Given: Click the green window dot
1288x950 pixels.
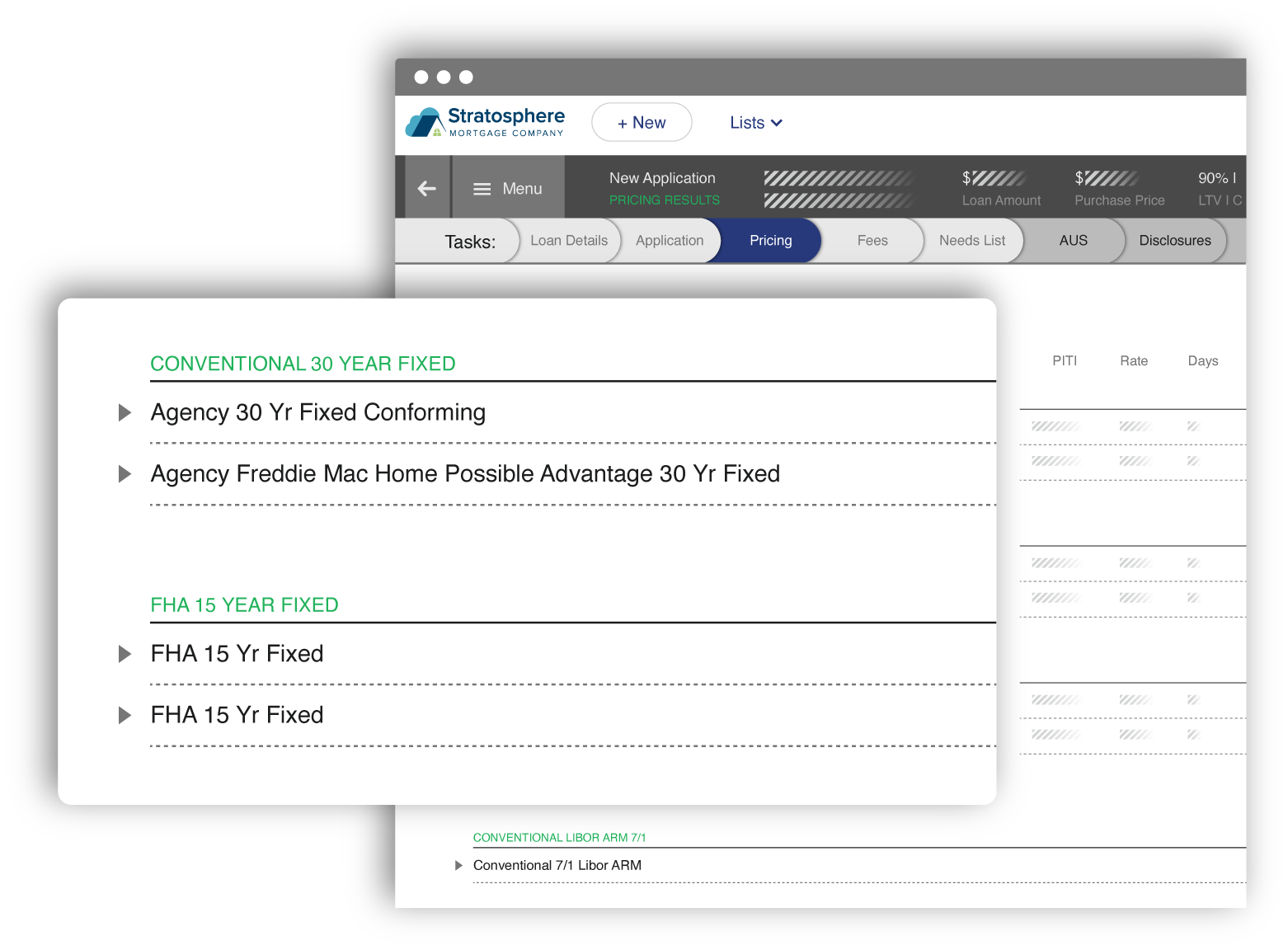Looking at the screenshot, I should [467, 76].
